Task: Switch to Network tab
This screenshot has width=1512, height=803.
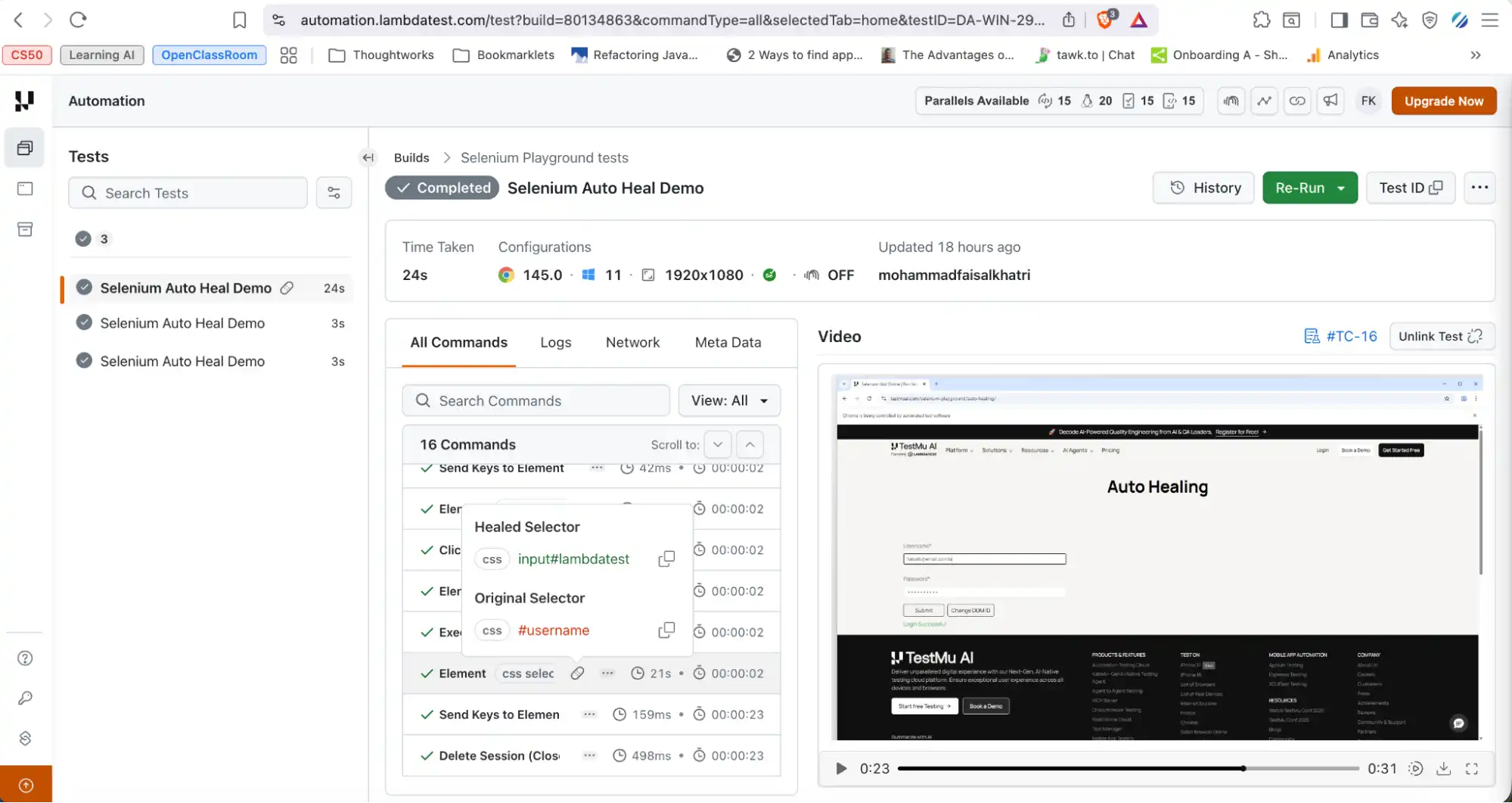Action: pos(632,343)
